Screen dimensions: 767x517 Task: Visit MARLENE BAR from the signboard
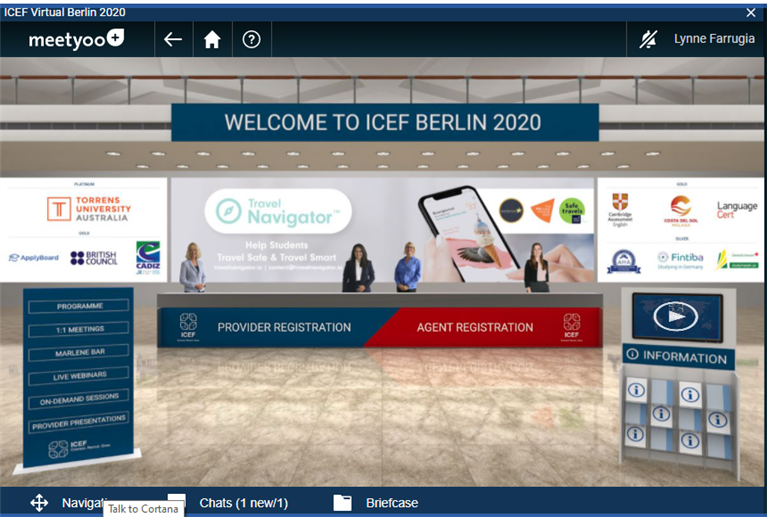79,352
